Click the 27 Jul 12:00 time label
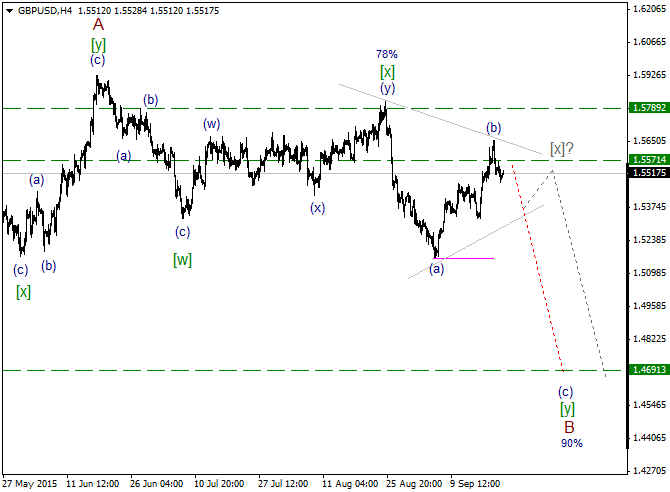Image resolution: width=670 pixels, height=492 pixels. [x=283, y=484]
